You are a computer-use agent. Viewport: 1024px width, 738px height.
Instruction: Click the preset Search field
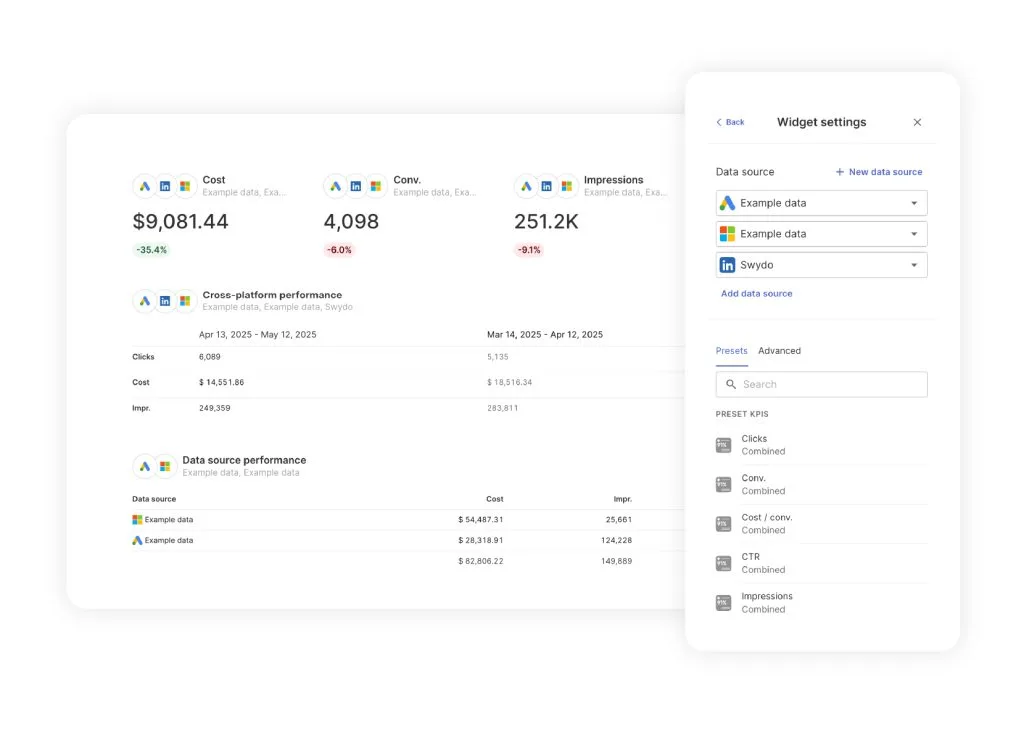click(x=822, y=385)
